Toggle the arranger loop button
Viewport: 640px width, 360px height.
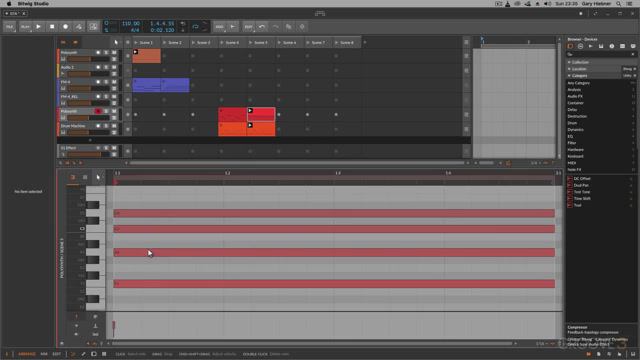tap(196, 27)
